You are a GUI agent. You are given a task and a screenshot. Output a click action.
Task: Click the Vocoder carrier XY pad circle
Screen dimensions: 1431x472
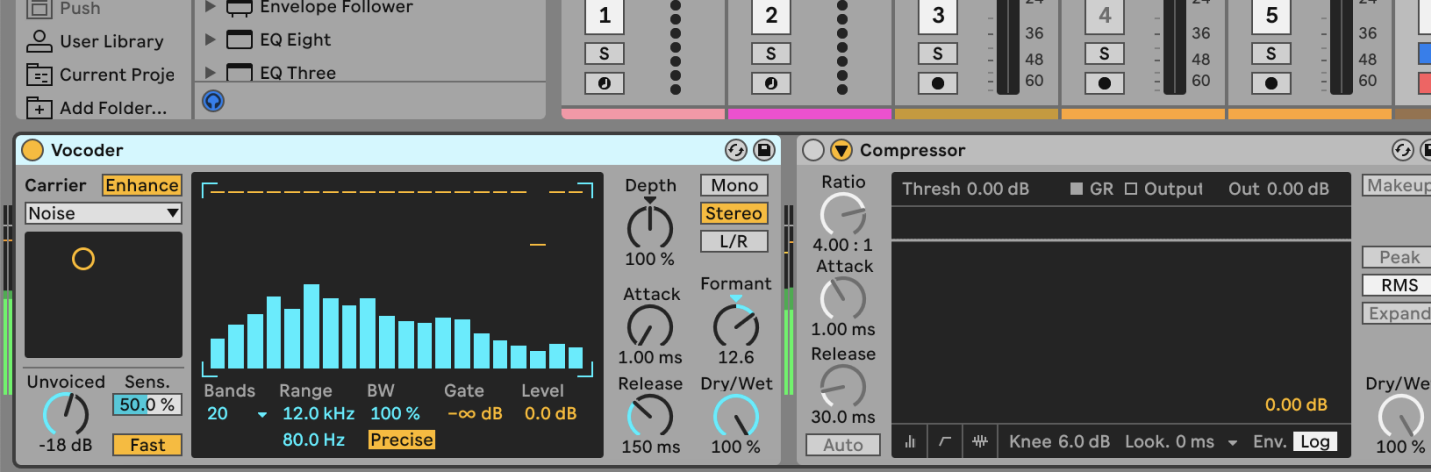click(83, 259)
